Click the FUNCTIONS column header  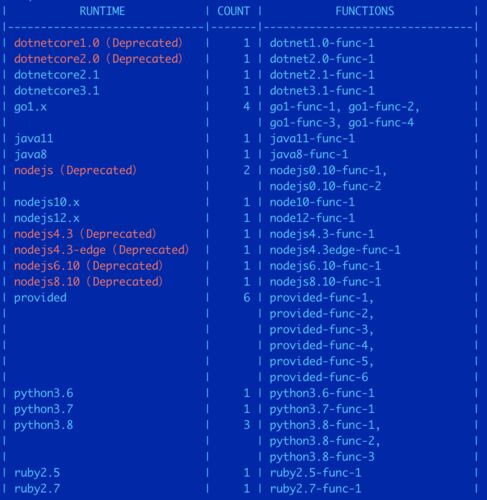(365, 11)
